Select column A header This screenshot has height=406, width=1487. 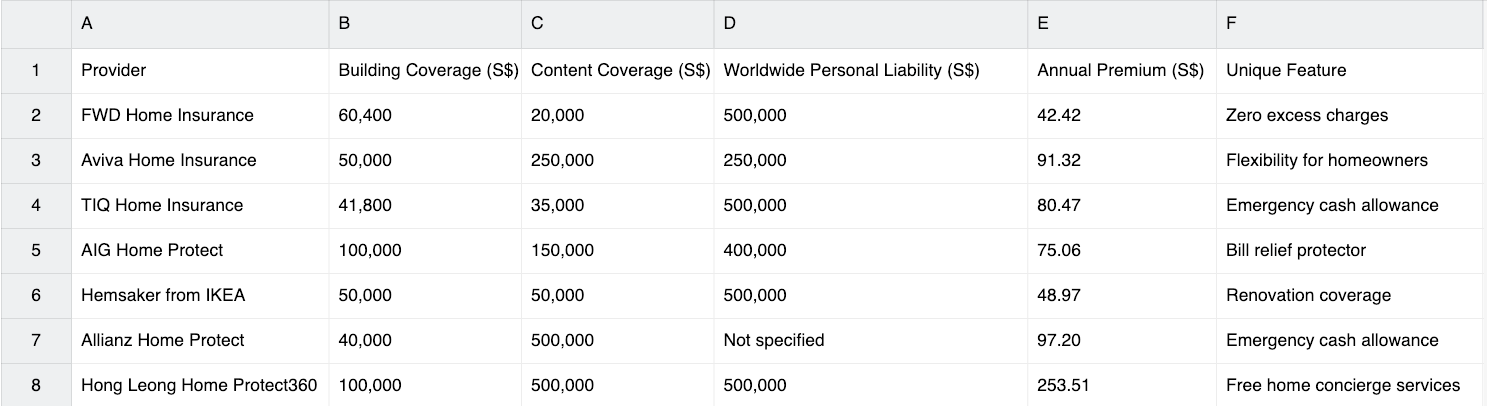point(200,24)
